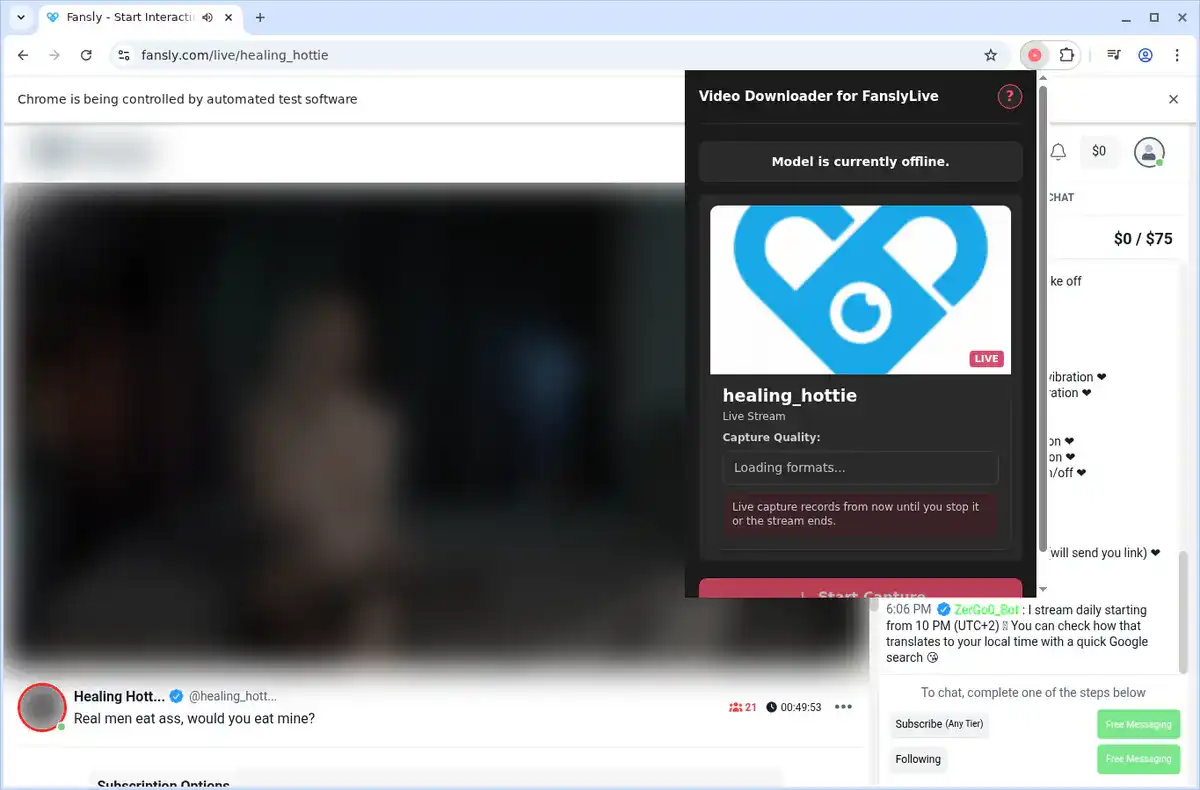Image resolution: width=1200 pixels, height=790 pixels.
Task: Dismiss the automated test software notice
Action: [1174, 99]
